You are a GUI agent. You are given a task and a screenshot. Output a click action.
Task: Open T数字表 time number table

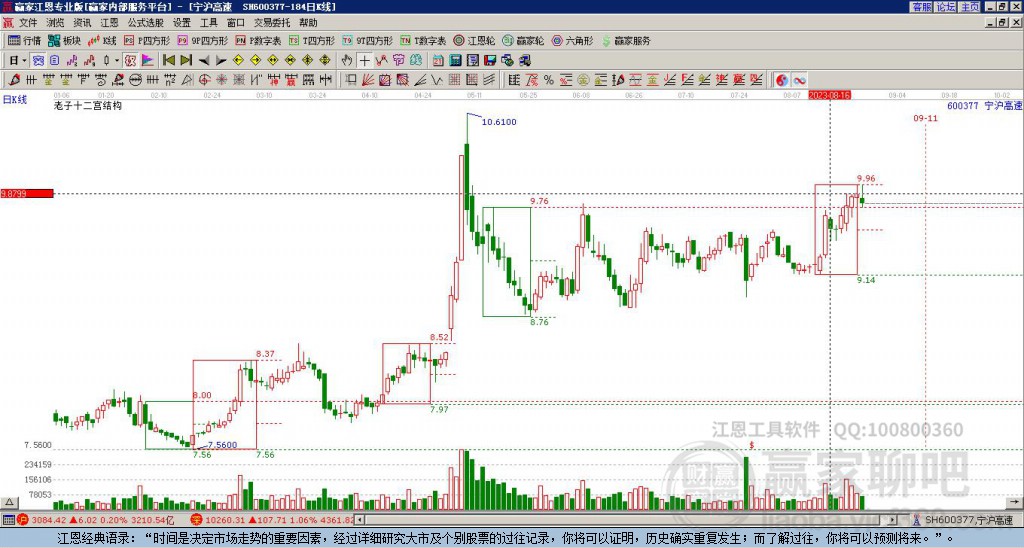pos(423,40)
